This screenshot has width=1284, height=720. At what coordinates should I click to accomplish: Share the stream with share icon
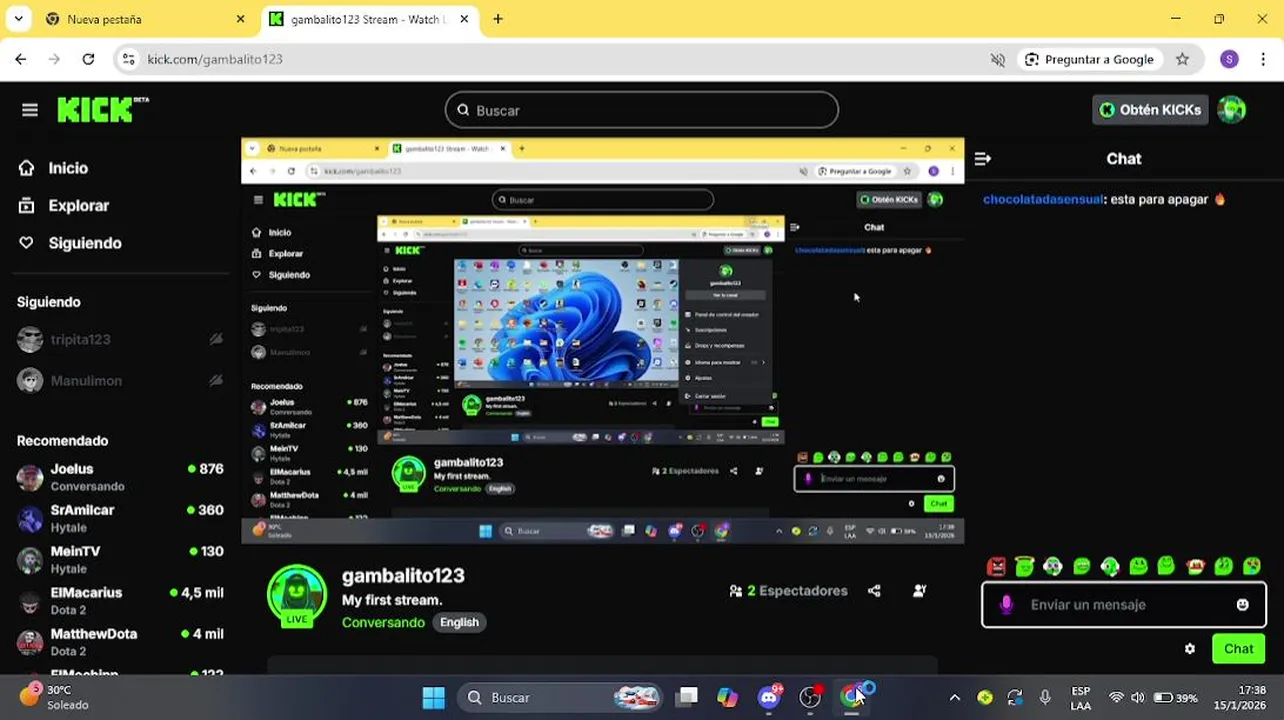pos(874,591)
